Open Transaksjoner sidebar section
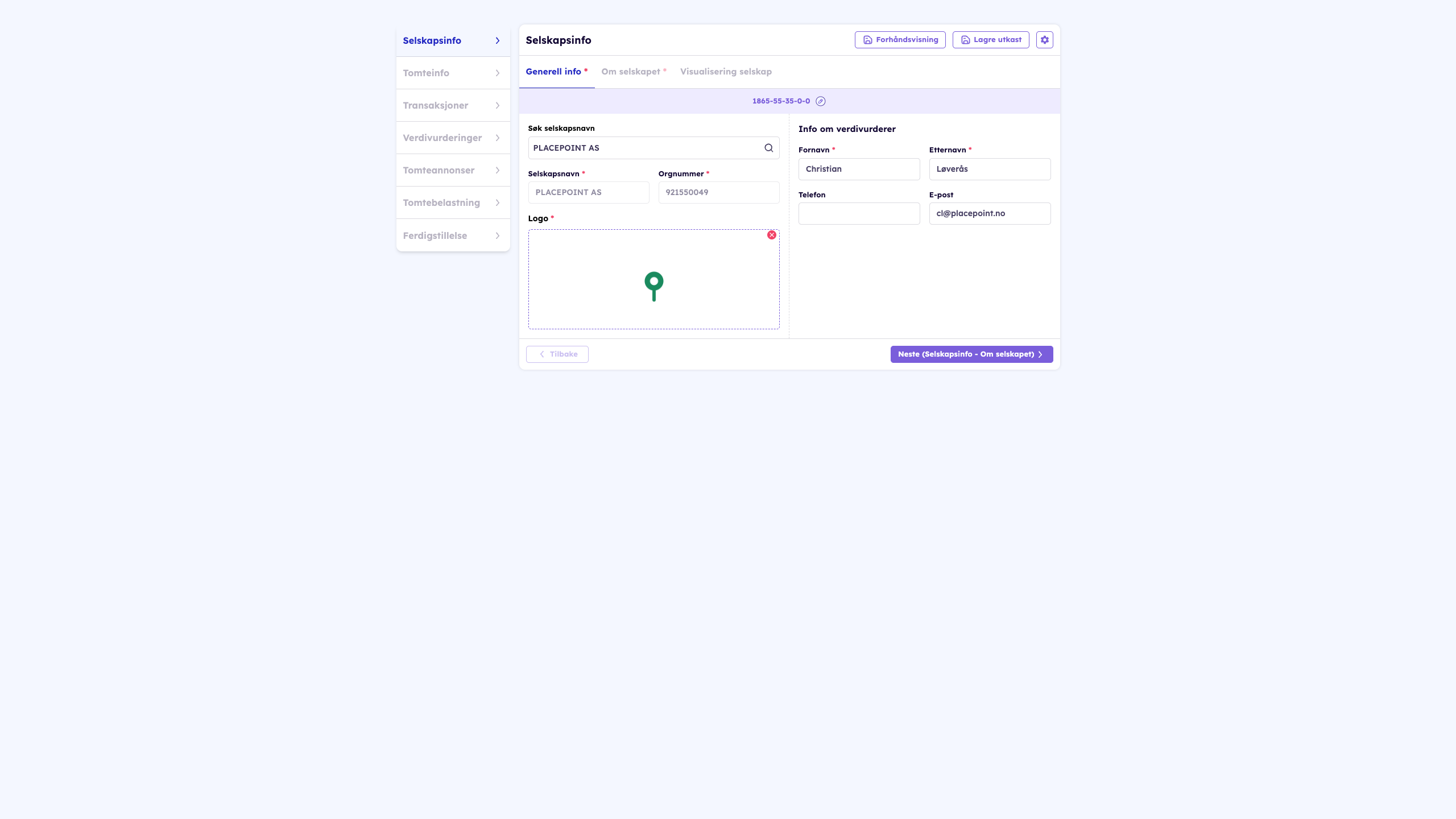 point(453,105)
